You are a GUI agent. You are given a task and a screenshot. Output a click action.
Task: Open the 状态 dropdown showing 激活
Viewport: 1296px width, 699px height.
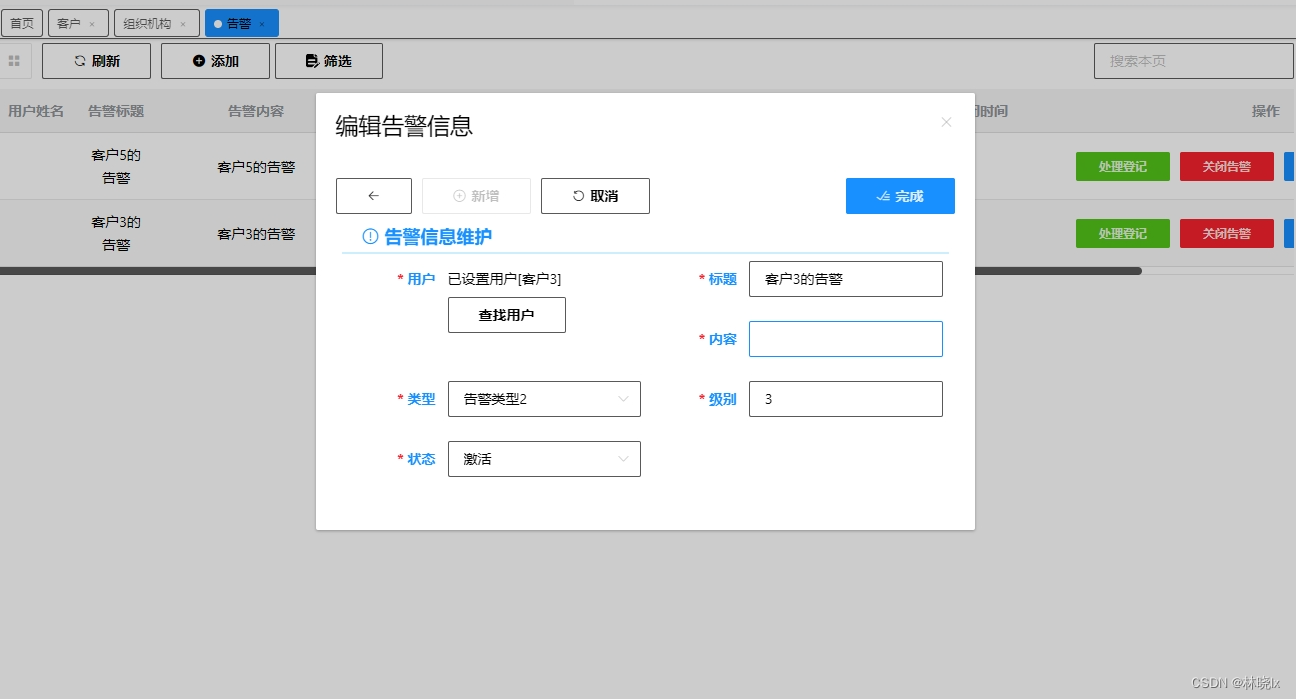pyautogui.click(x=544, y=459)
